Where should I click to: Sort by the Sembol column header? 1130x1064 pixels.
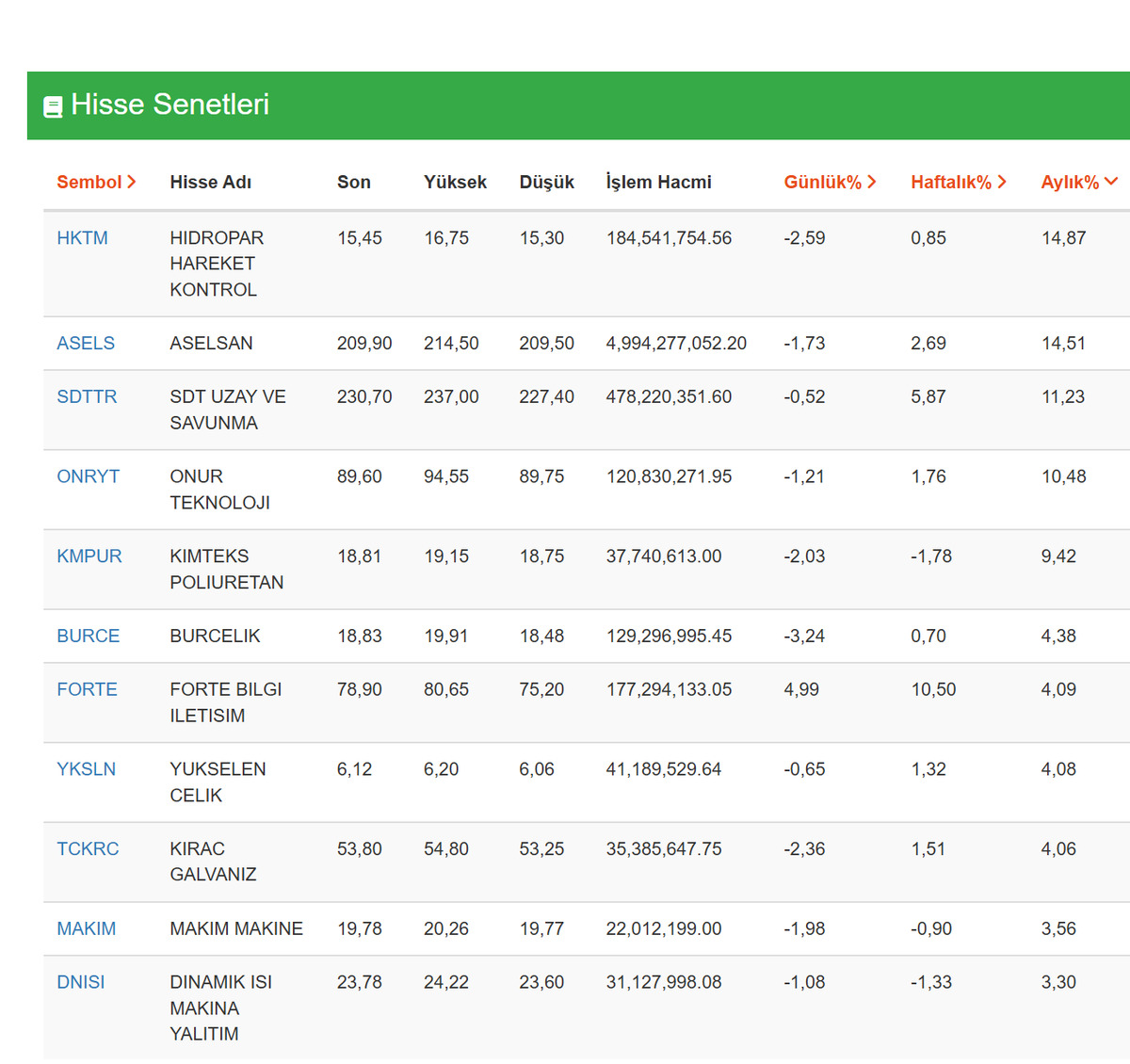(96, 183)
